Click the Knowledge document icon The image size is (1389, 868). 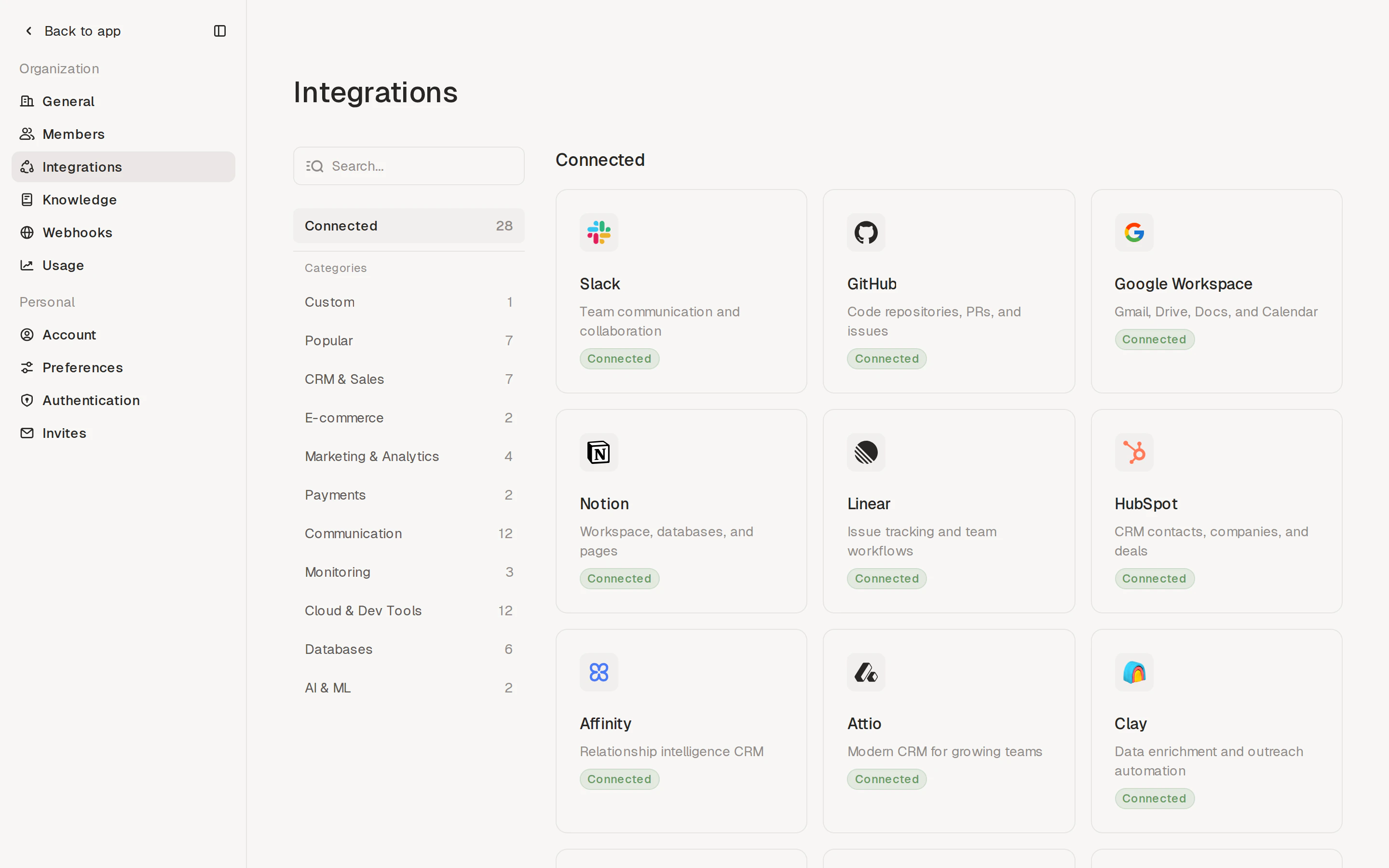[x=27, y=199]
